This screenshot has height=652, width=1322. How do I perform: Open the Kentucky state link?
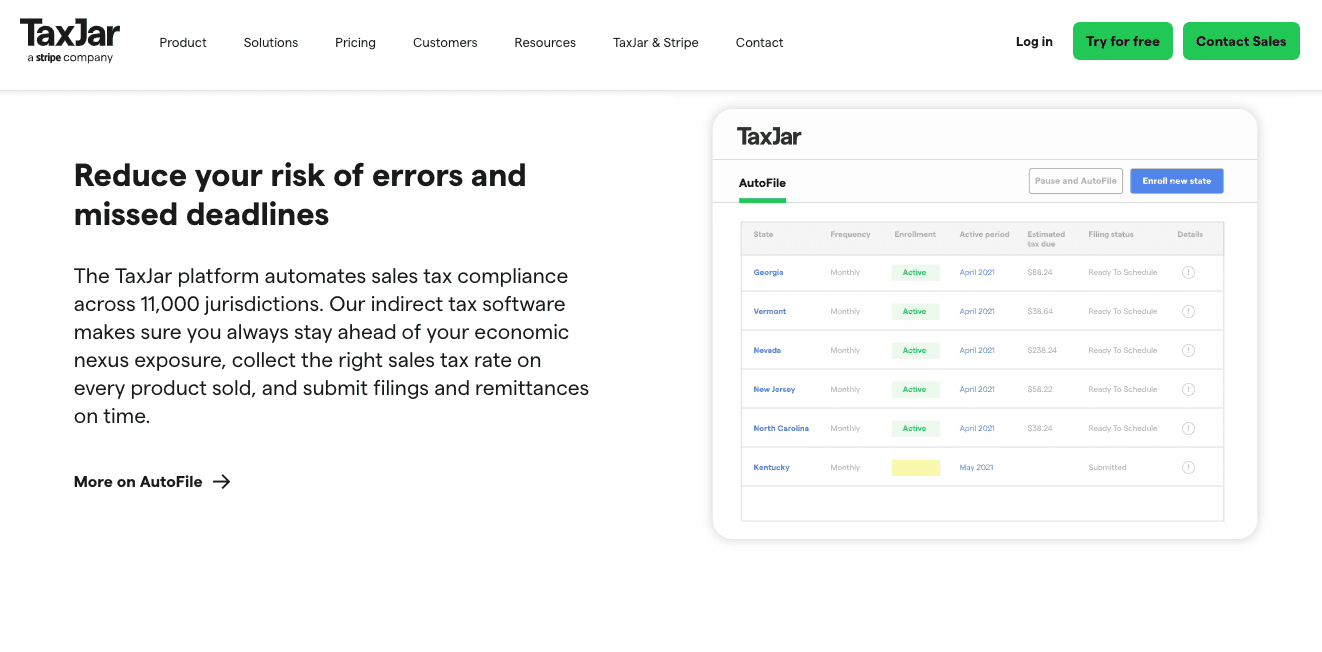(x=771, y=467)
